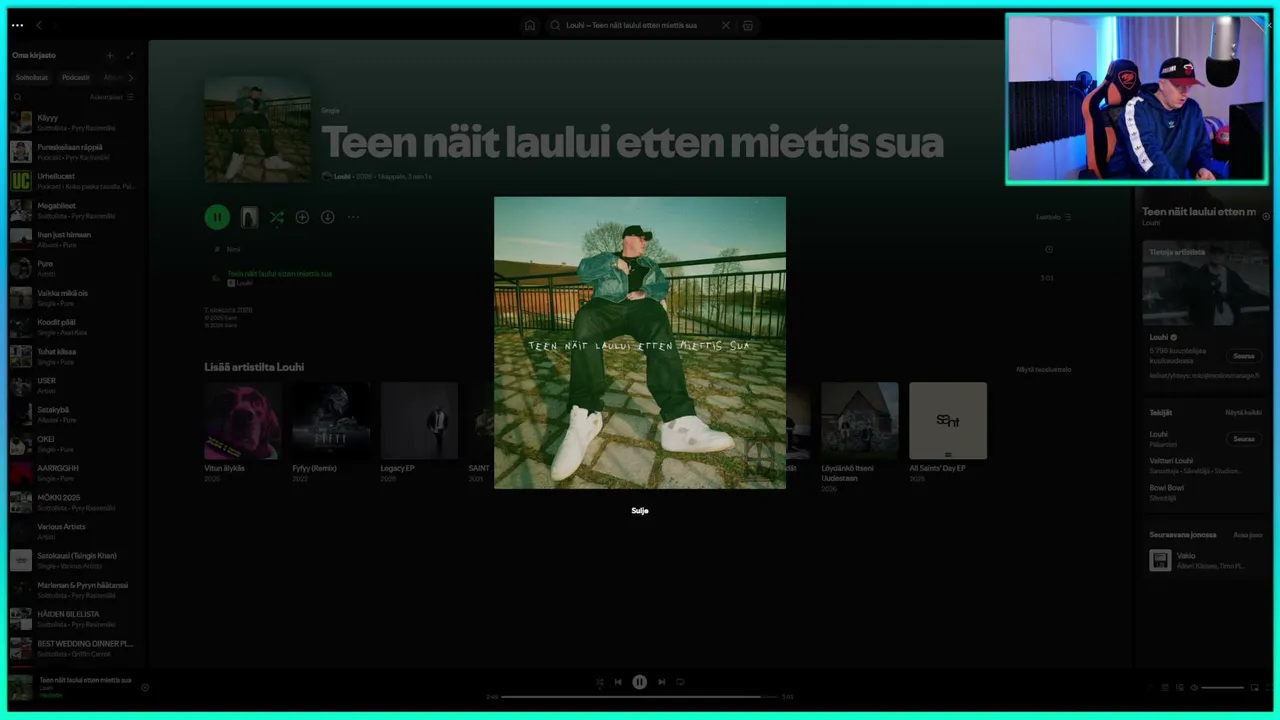The width and height of the screenshot is (1280, 720).
Task: Open the Legacy EP album card
Action: pos(419,433)
